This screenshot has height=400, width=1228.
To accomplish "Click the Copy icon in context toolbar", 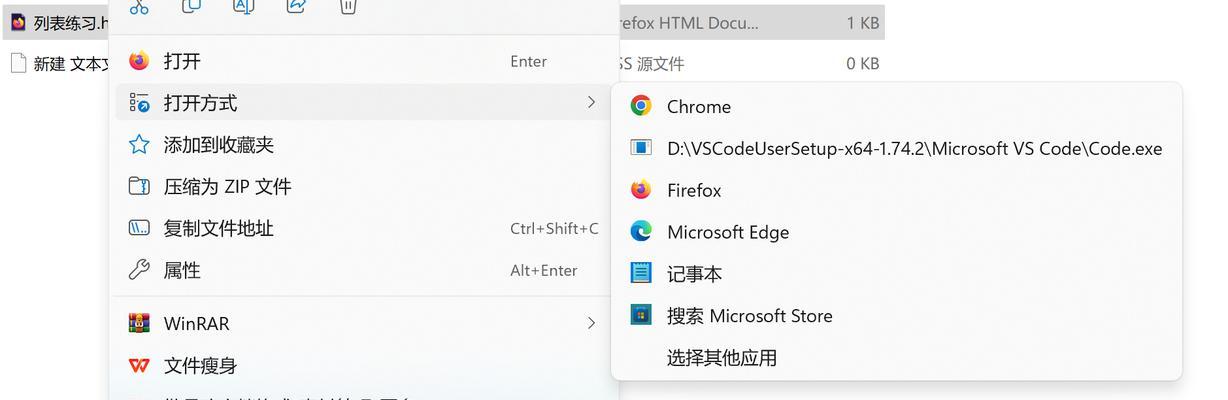I will [191, 6].
